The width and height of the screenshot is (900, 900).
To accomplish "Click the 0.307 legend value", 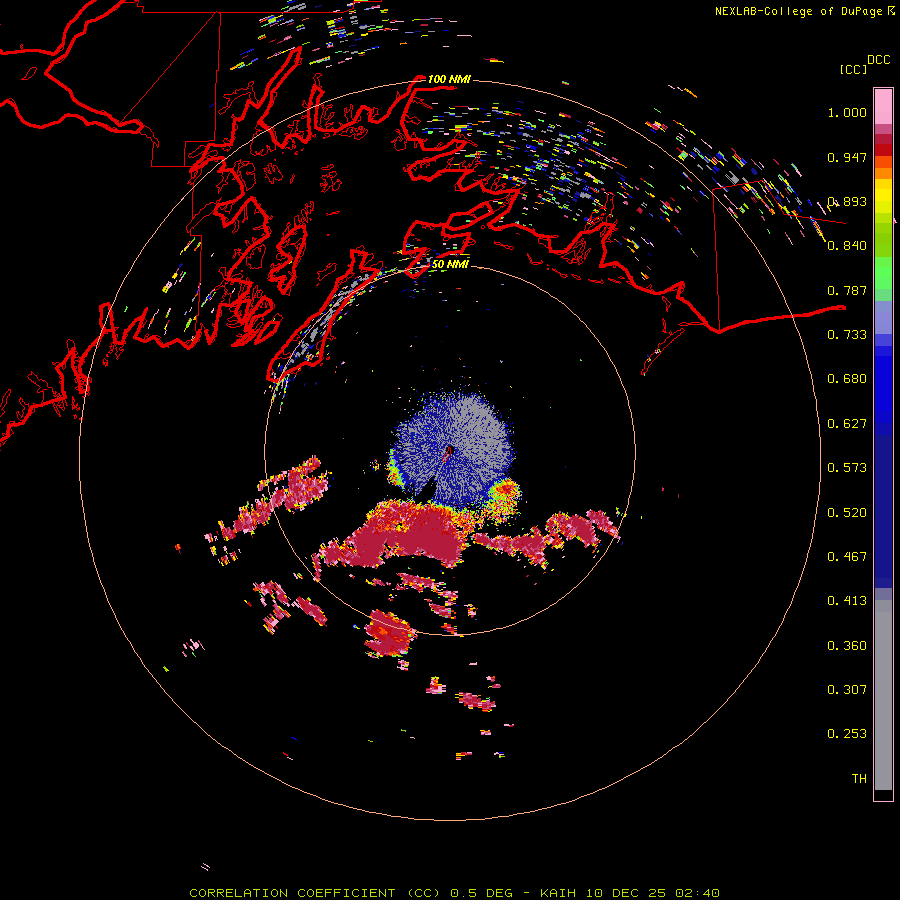I will tap(847, 690).
